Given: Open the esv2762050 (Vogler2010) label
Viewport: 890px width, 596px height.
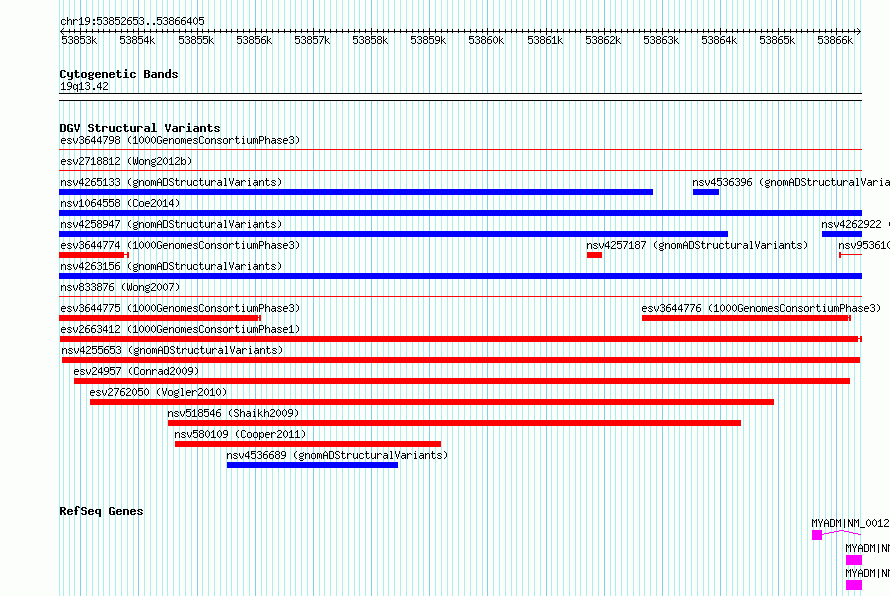Looking at the screenshot, I should (158, 392).
